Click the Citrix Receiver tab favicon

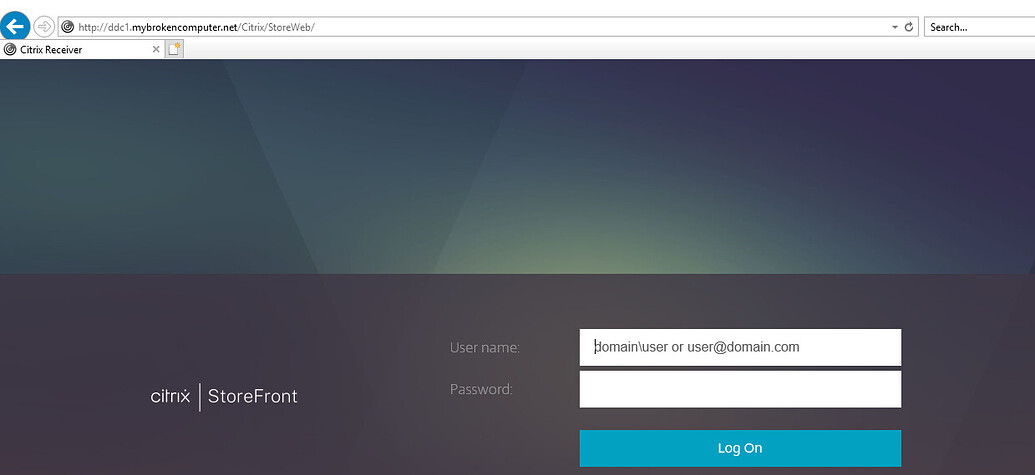pyautogui.click(x=10, y=49)
